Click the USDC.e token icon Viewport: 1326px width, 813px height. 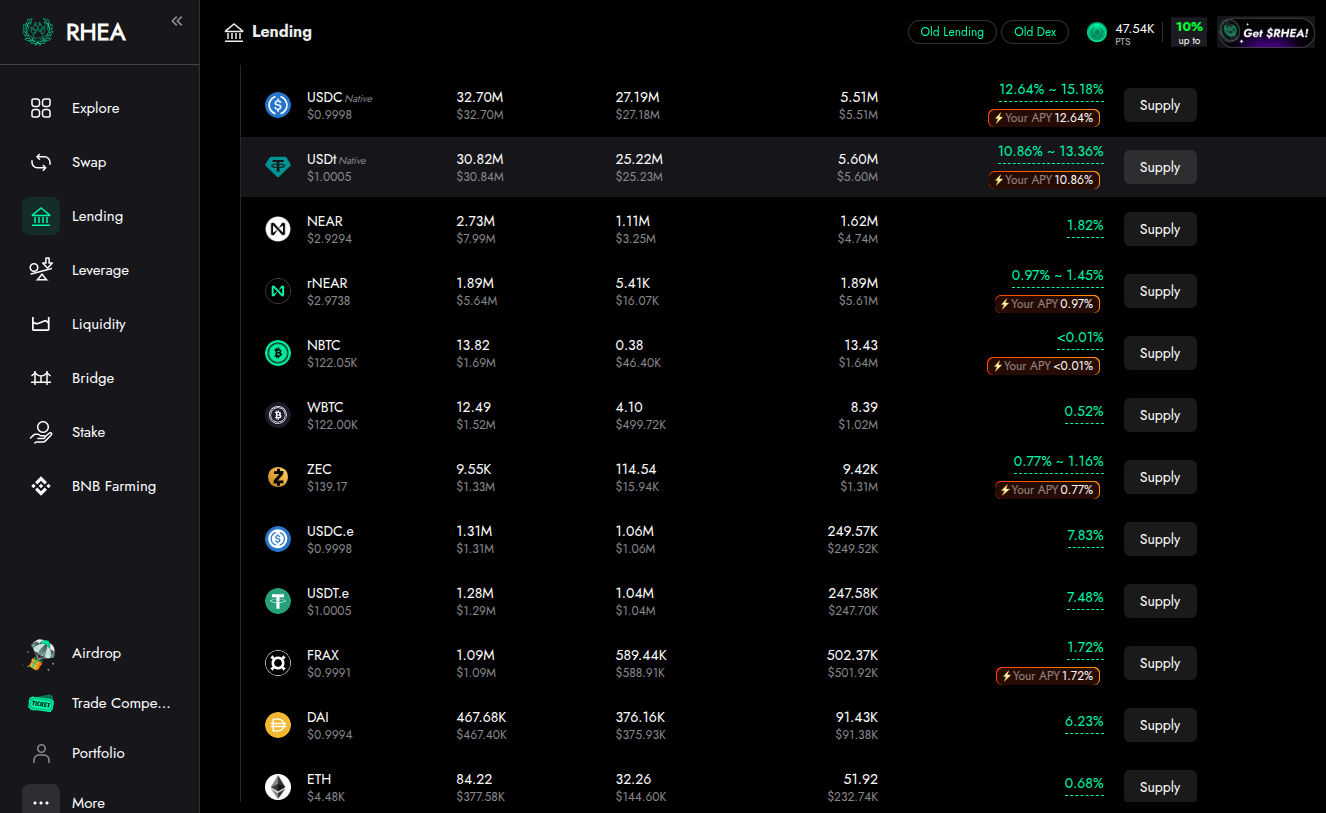(x=278, y=539)
